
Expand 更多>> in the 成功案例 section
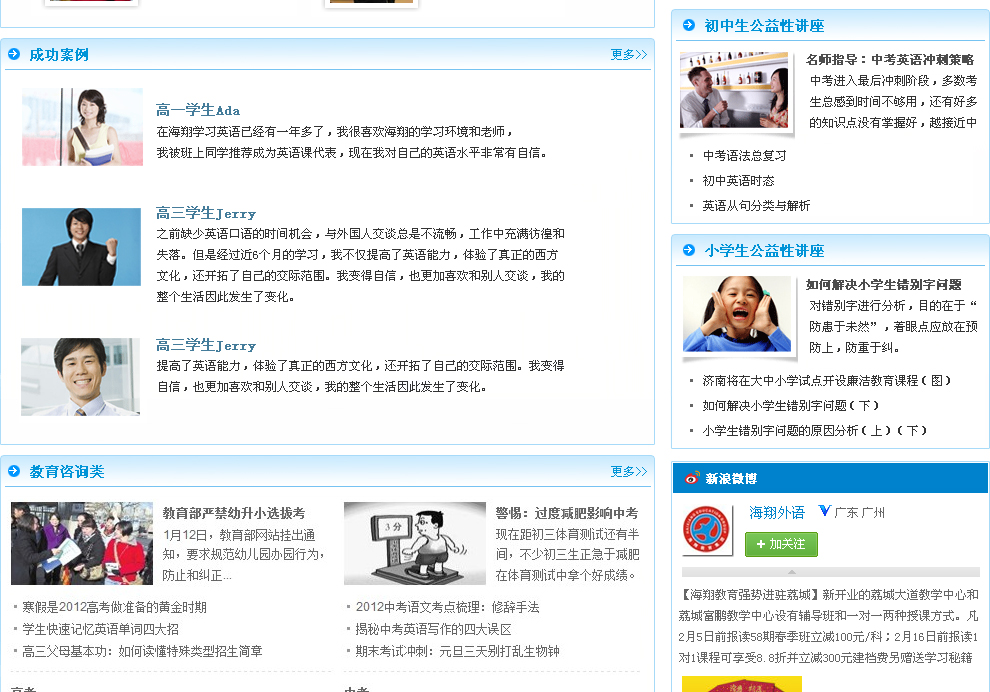point(628,55)
